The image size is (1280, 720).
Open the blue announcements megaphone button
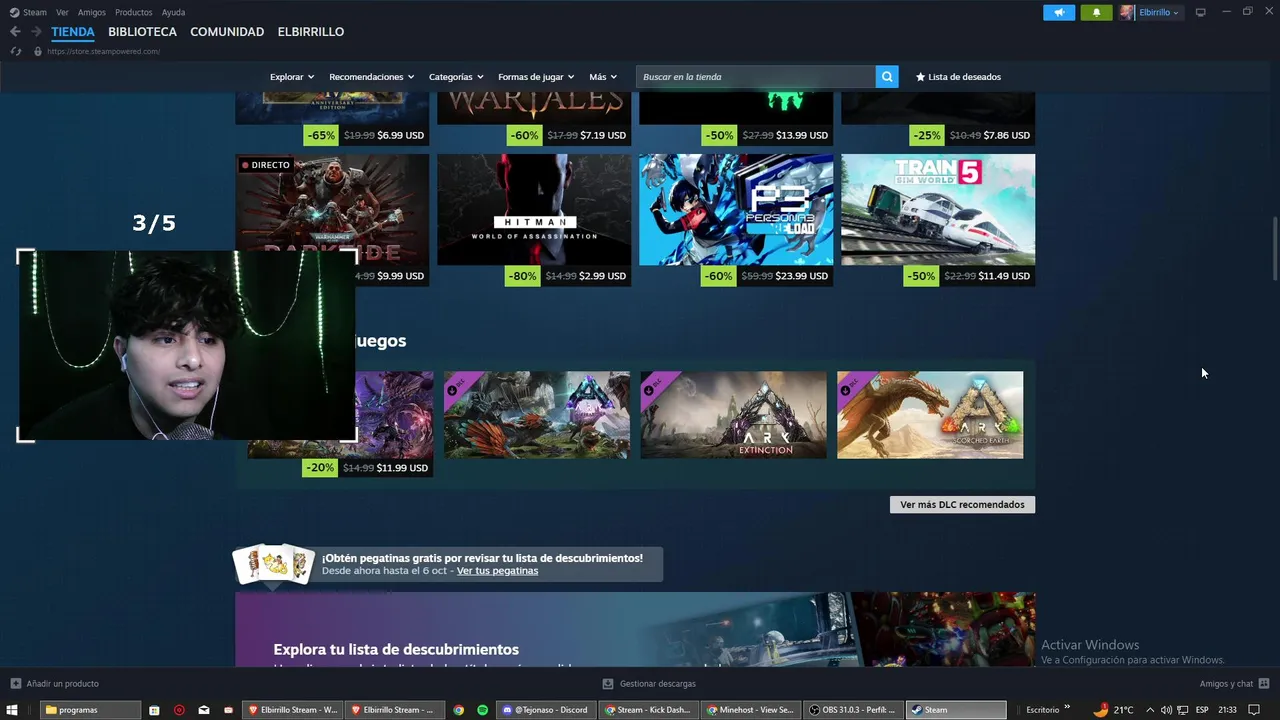pos(1059,12)
